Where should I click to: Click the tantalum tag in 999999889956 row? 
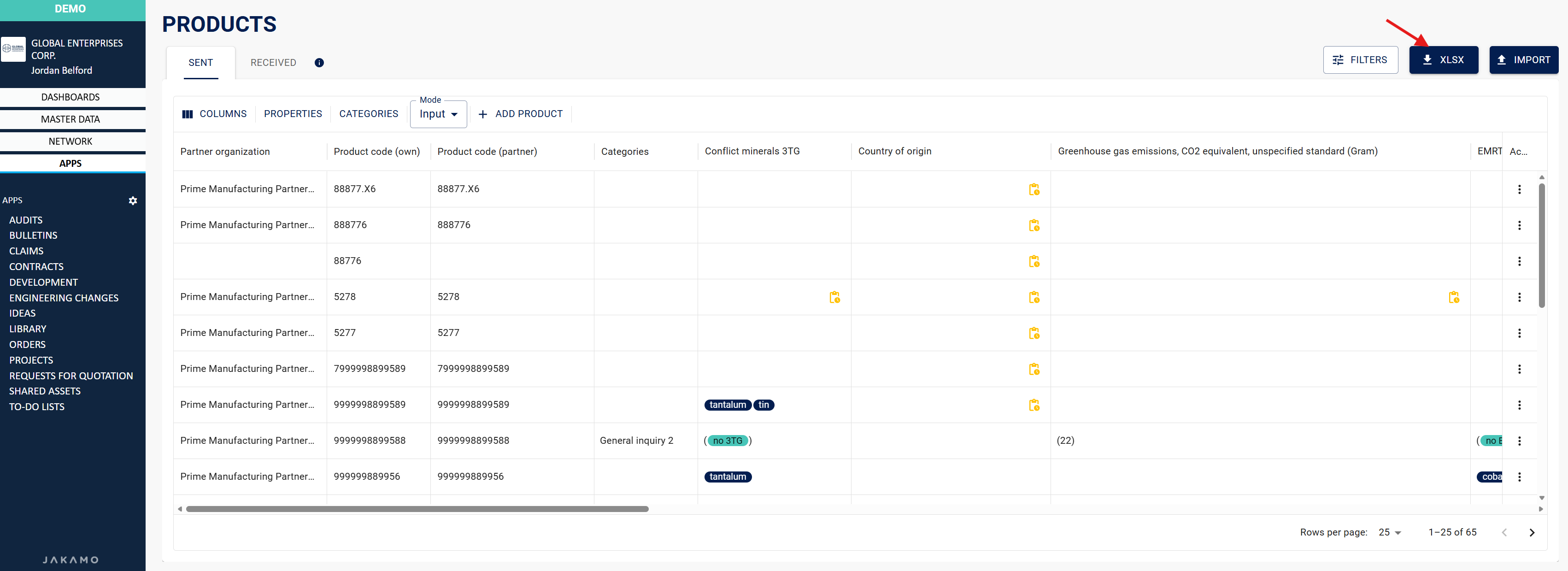coord(728,477)
